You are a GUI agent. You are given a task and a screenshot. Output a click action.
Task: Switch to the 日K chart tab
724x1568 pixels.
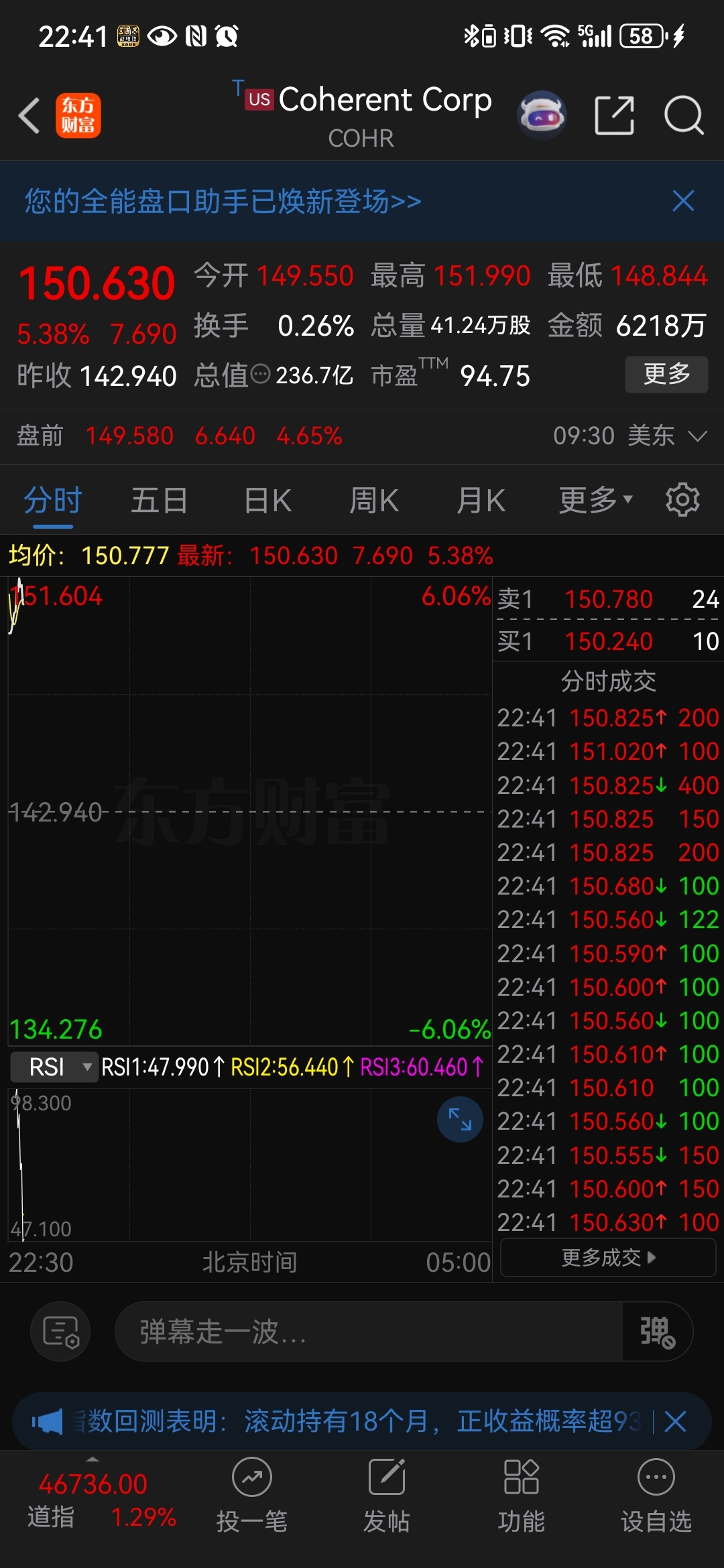pyautogui.click(x=267, y=500)
